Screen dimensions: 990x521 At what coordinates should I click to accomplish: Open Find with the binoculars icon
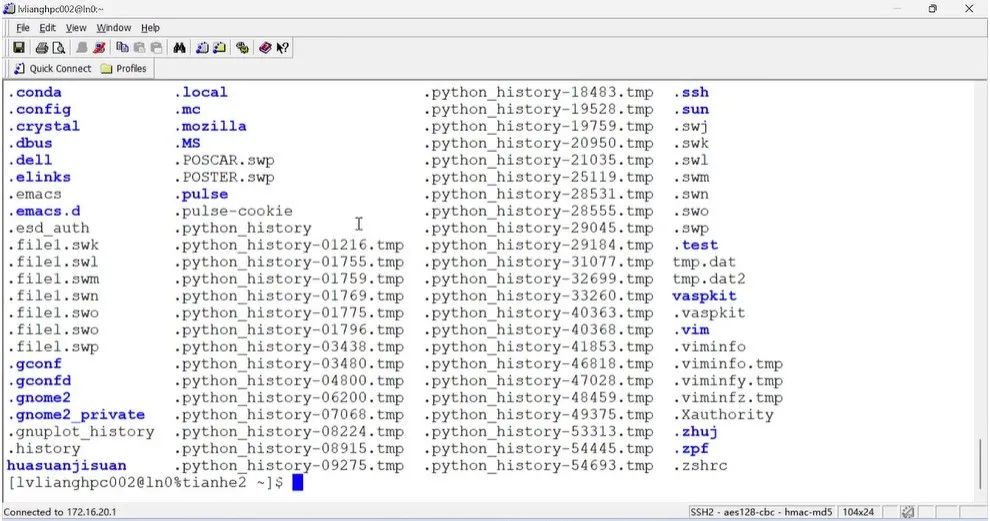[179, 48]
